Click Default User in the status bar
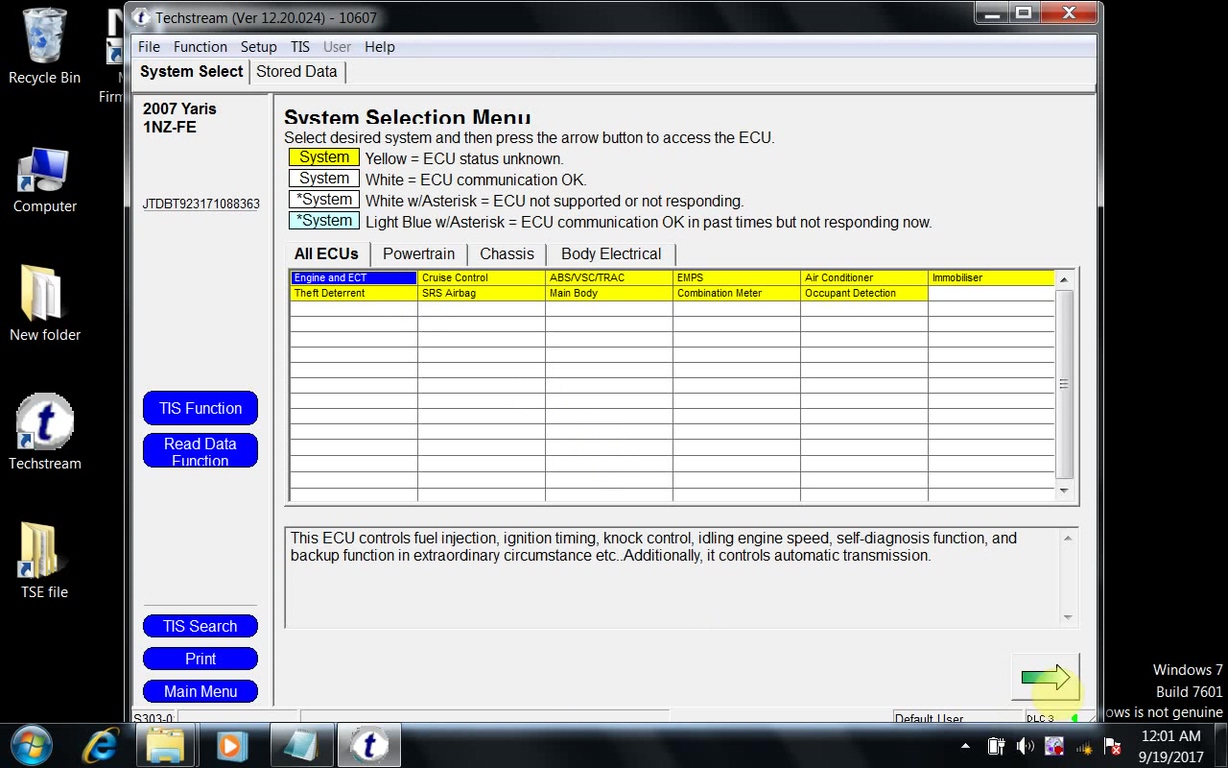 point(929,718)
